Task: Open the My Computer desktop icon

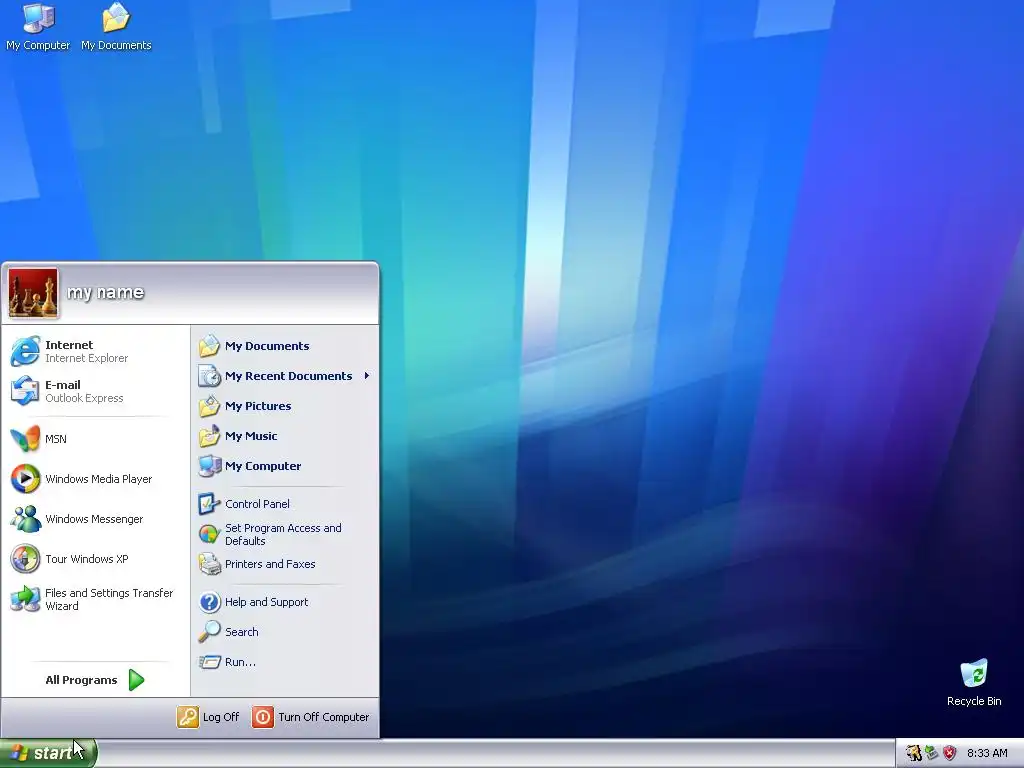Action: [38, 27]
